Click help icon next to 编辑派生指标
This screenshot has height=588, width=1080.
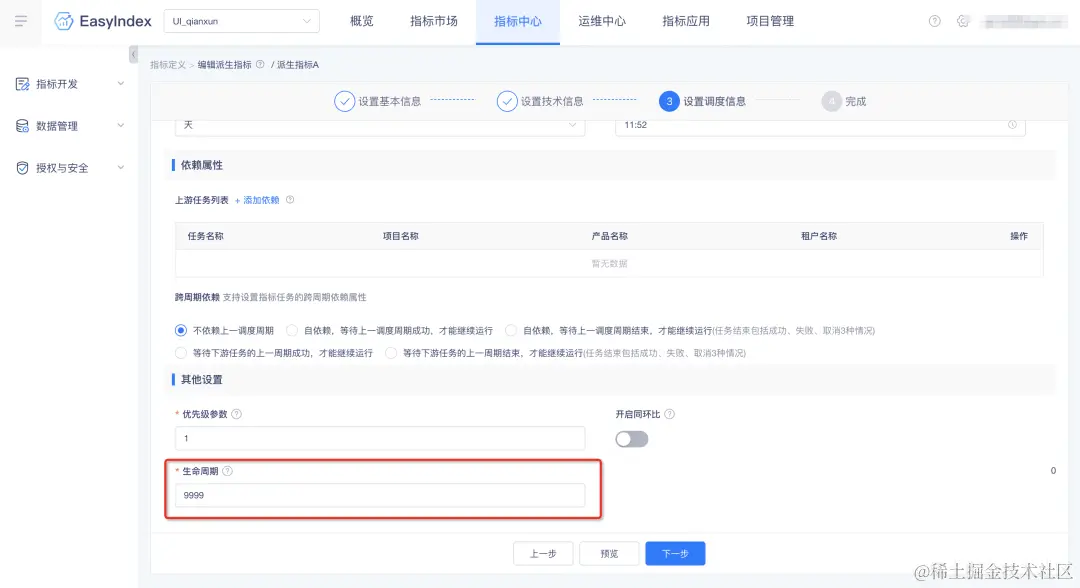(260, 65)
